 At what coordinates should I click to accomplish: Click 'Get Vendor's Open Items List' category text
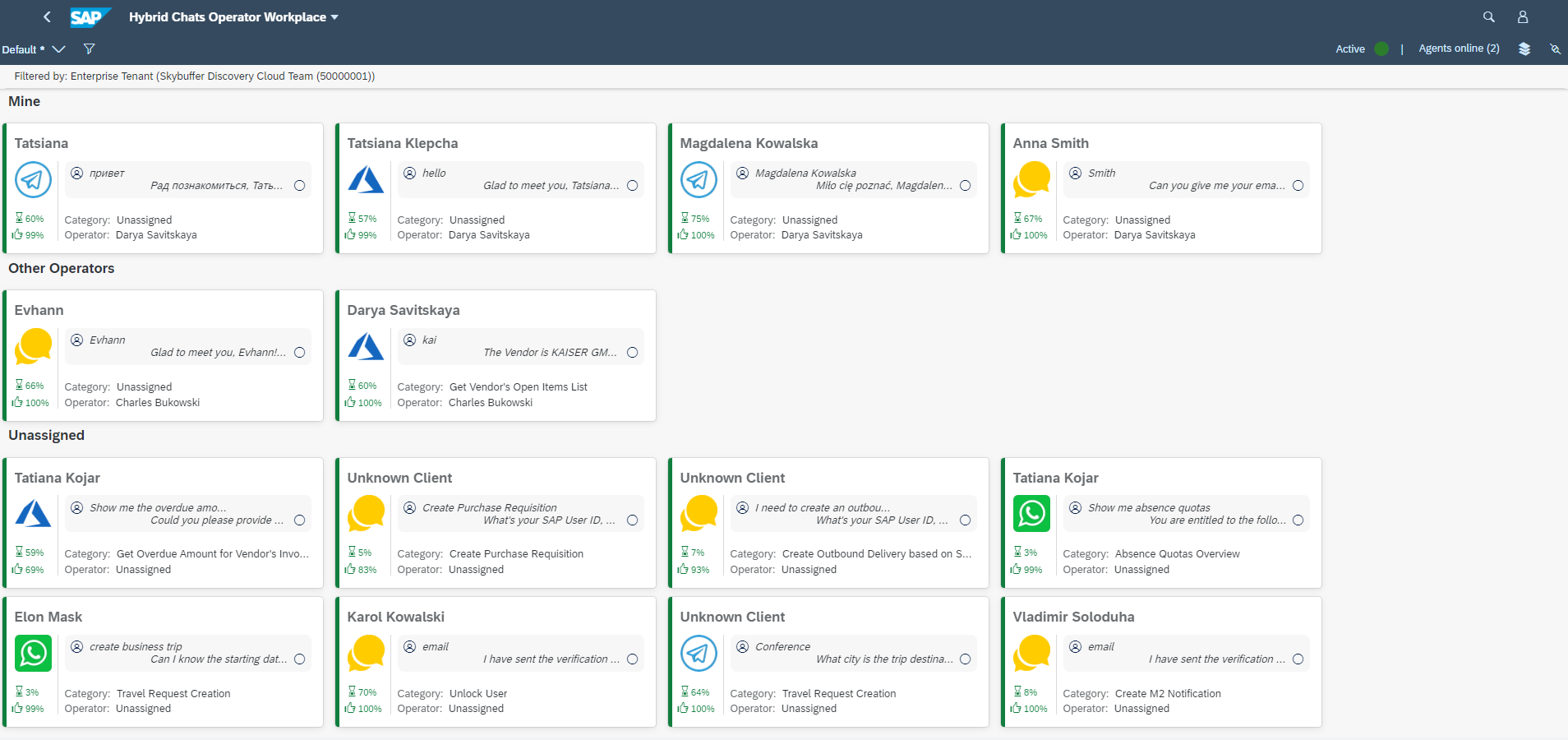click(519, 387)
